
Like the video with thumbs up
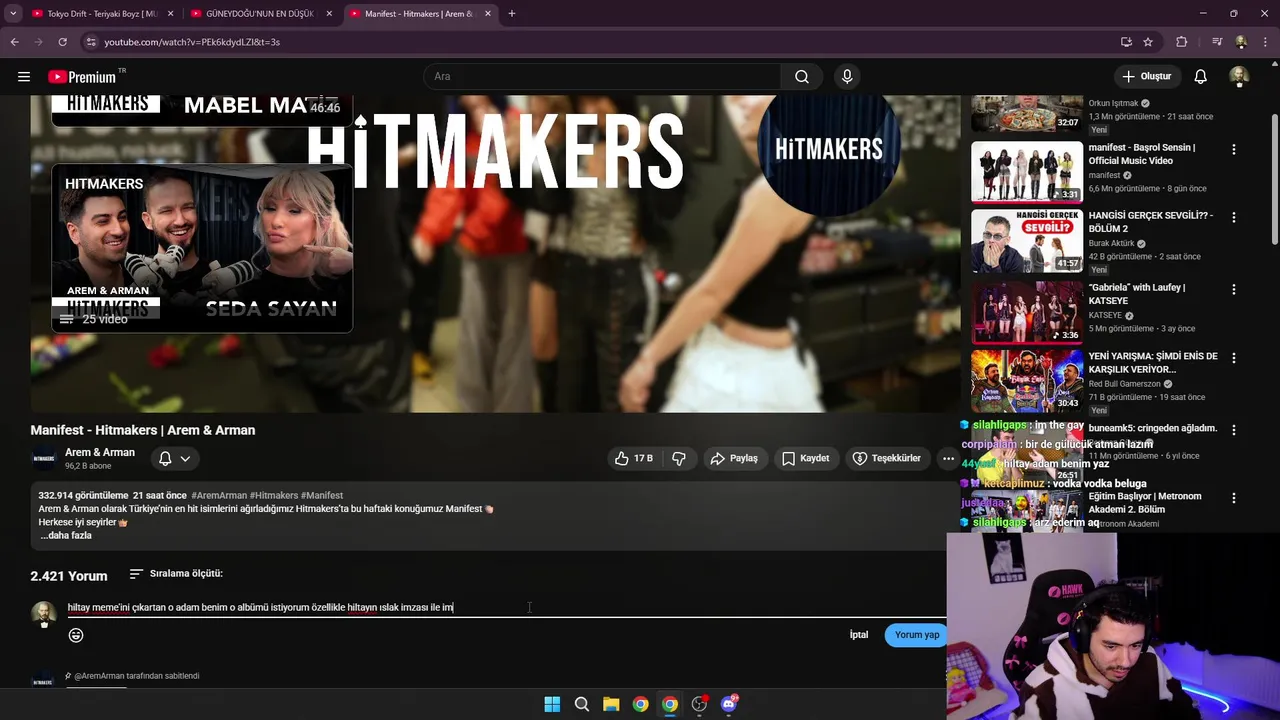click(634, 458)
